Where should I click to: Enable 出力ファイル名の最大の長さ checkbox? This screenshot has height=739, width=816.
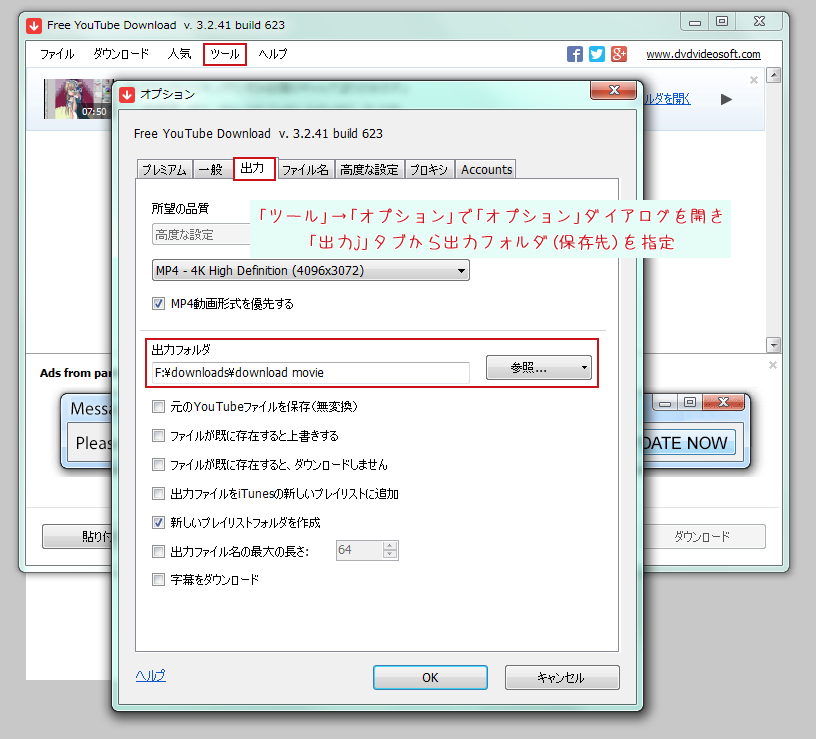(x=158, y=551)
